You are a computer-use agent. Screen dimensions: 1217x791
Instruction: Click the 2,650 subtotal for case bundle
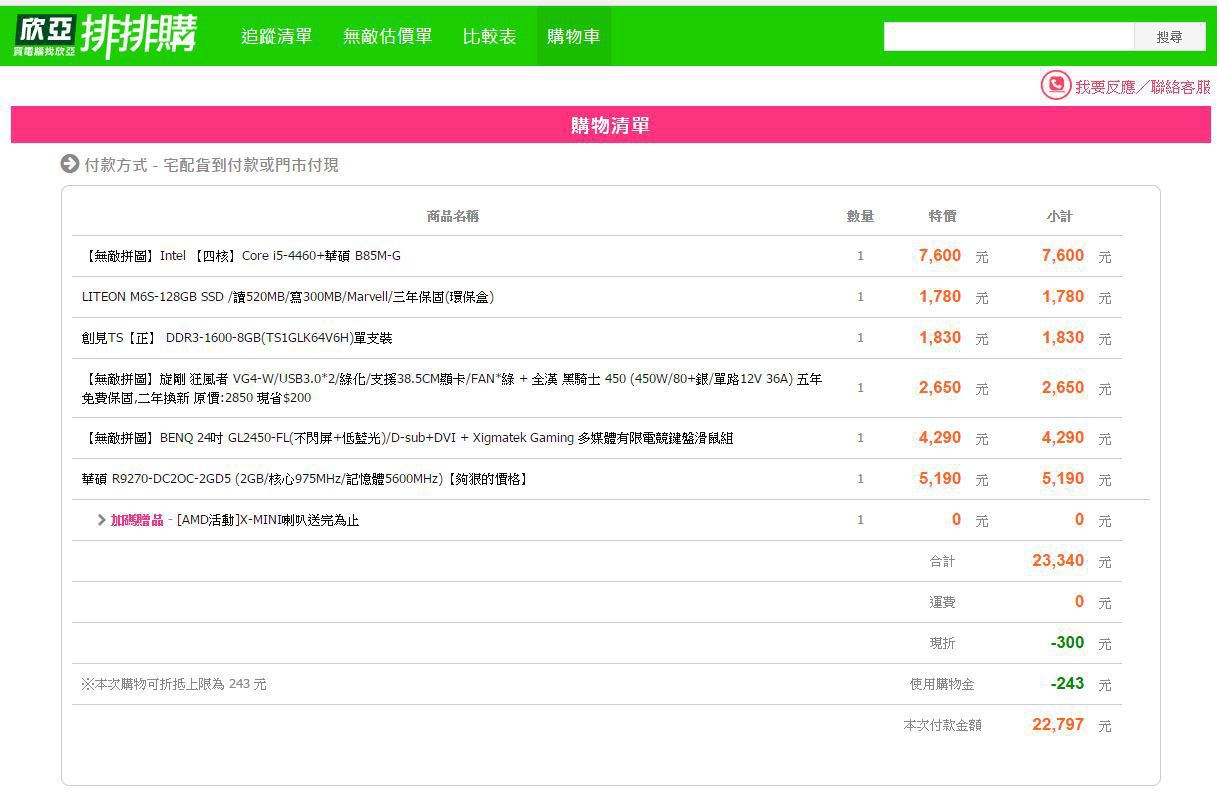(1063, 388)
